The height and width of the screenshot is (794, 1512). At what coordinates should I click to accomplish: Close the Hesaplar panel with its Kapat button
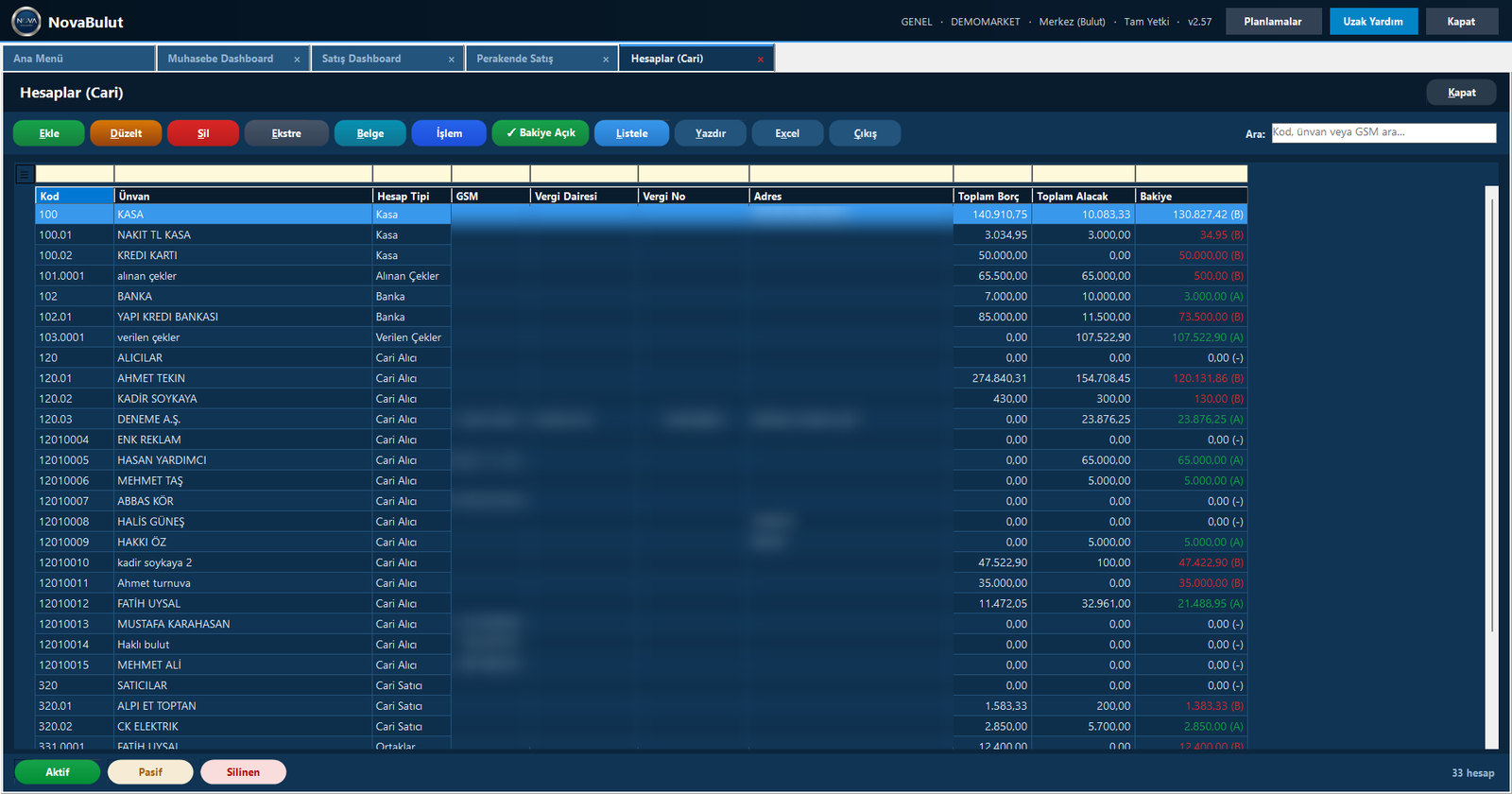pyautogui.click(x=1461, y=93)
